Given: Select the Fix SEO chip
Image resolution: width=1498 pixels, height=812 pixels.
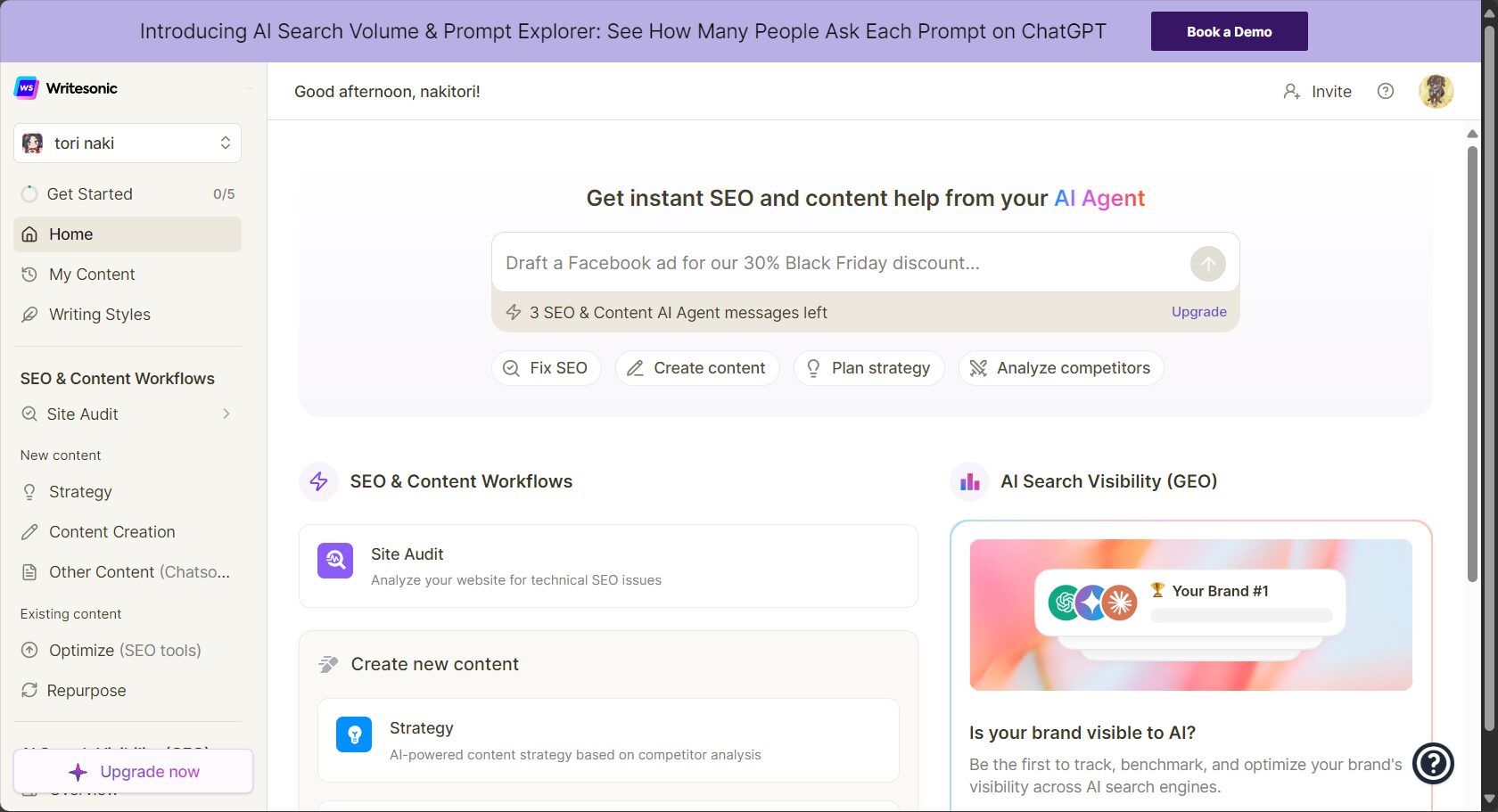Looking at the screenshot, I should pyautogui.click(x=546, y=368).
